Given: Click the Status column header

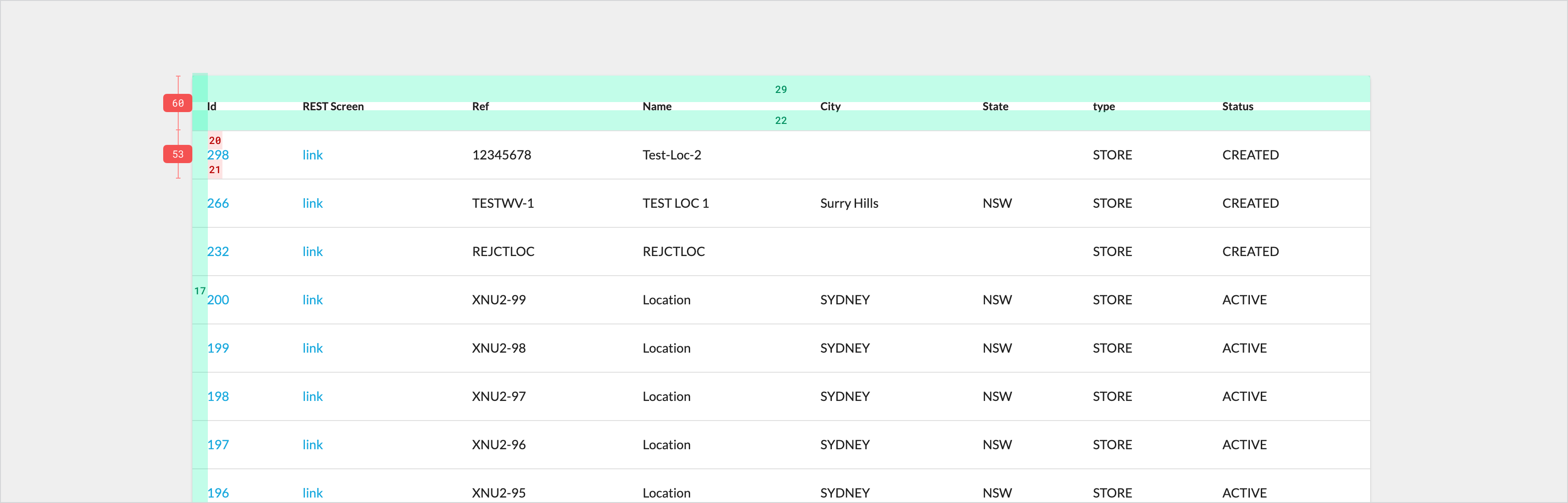Looking at the screenshot, I should (x=1238, y=107).
